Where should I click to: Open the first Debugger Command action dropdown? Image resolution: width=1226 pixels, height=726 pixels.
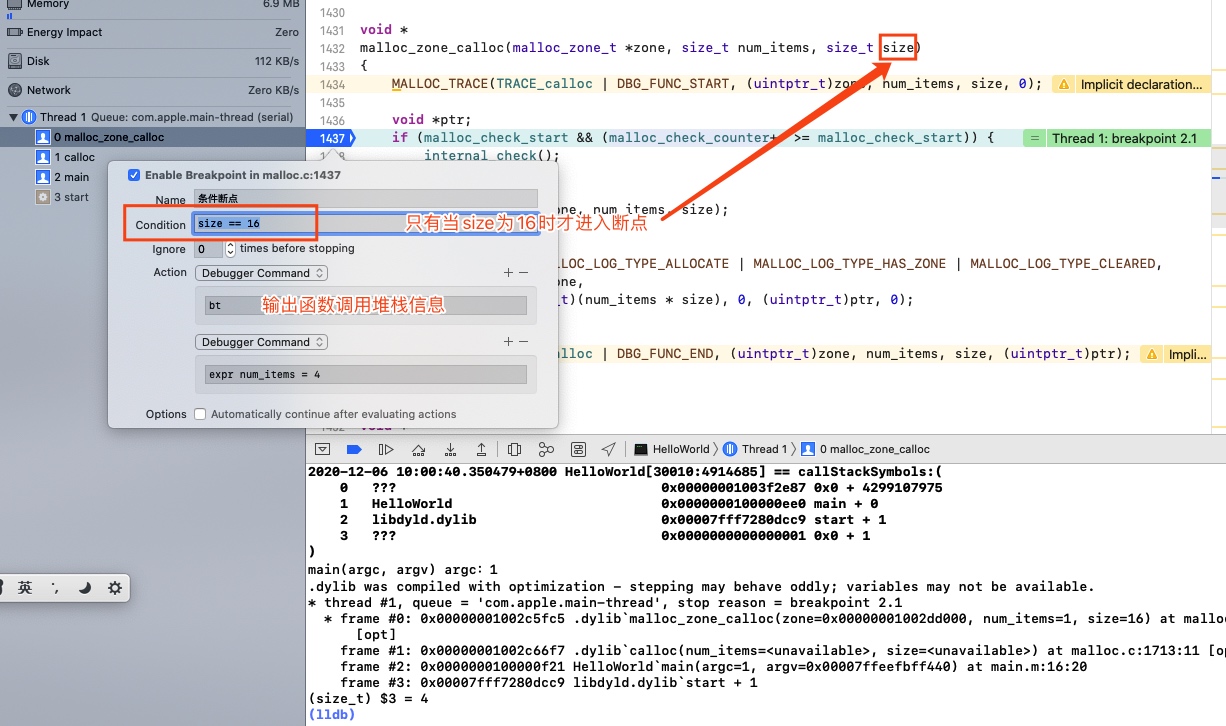coord(261,273)
